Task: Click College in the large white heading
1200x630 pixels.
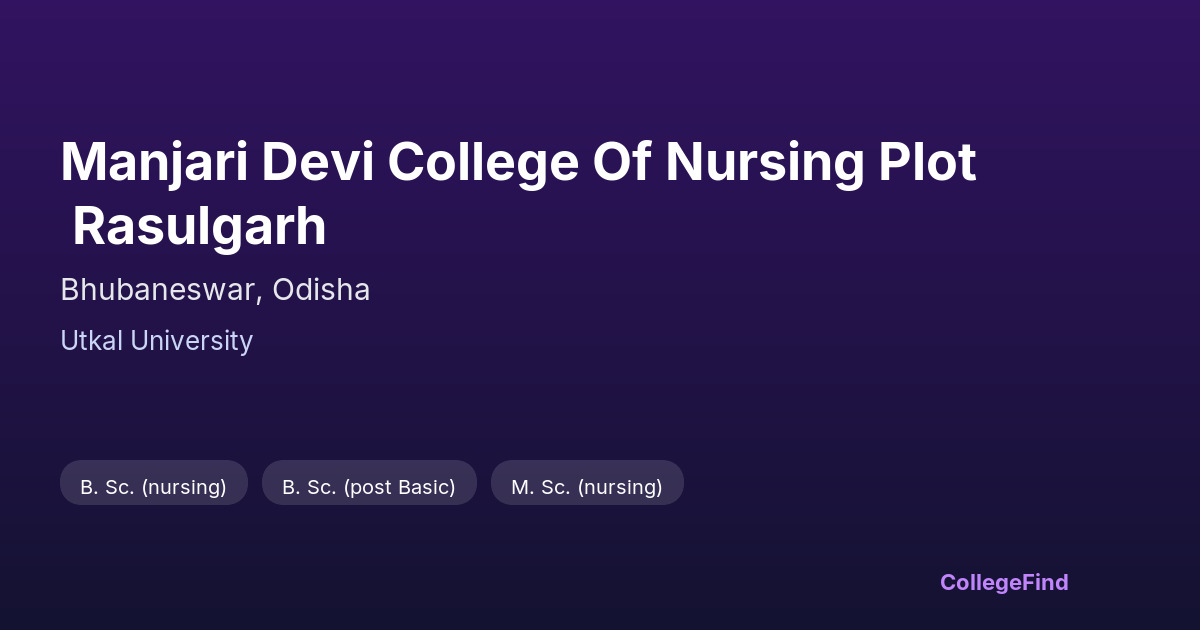Action: 483,162
